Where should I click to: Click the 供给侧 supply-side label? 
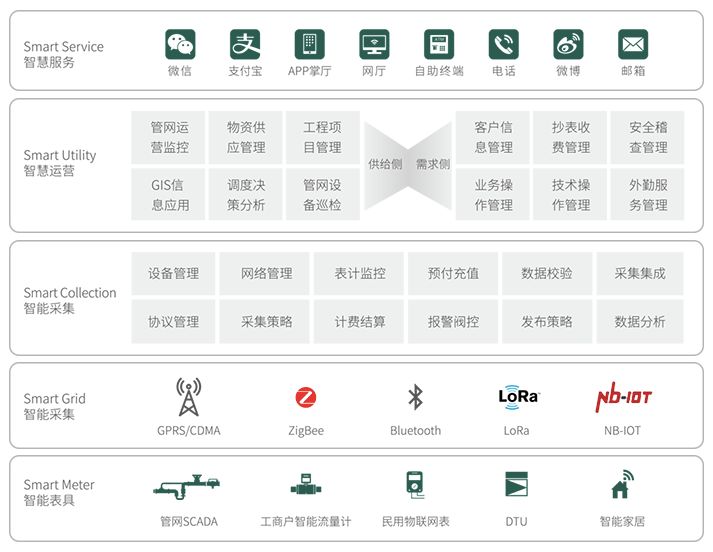385,164
